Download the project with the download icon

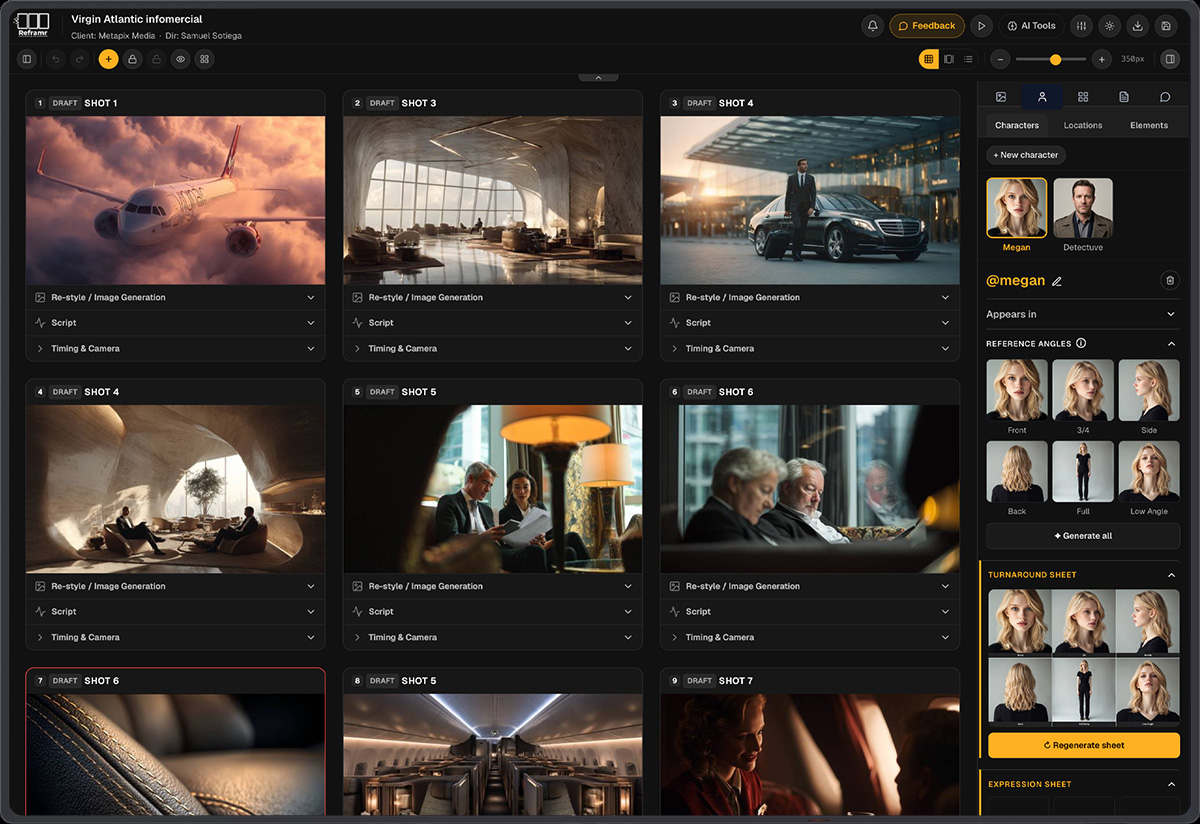point(1137,26)
